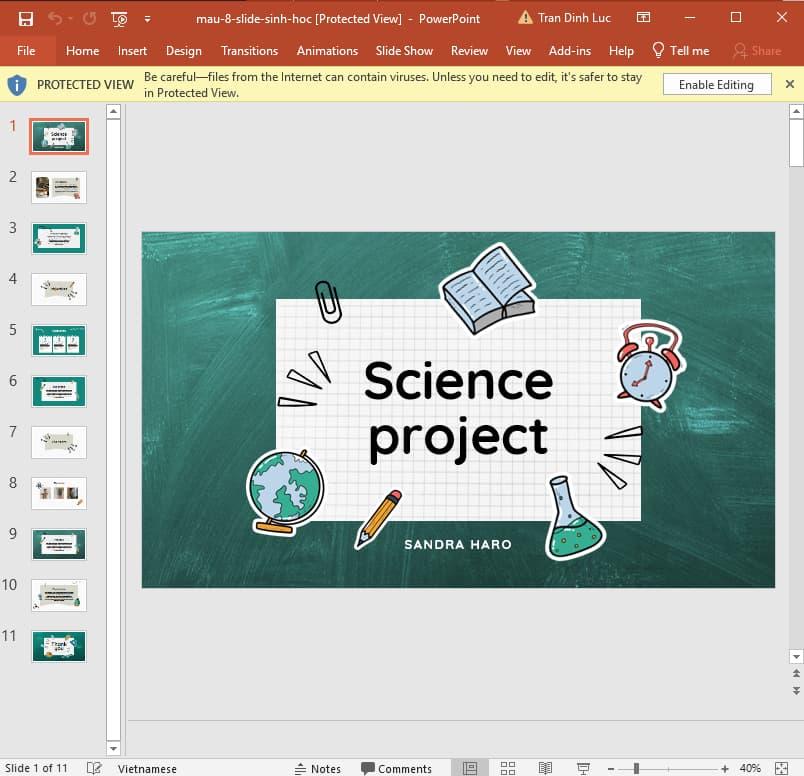Switch to Slide Sorter view in status bar

(x=508, y=766)
